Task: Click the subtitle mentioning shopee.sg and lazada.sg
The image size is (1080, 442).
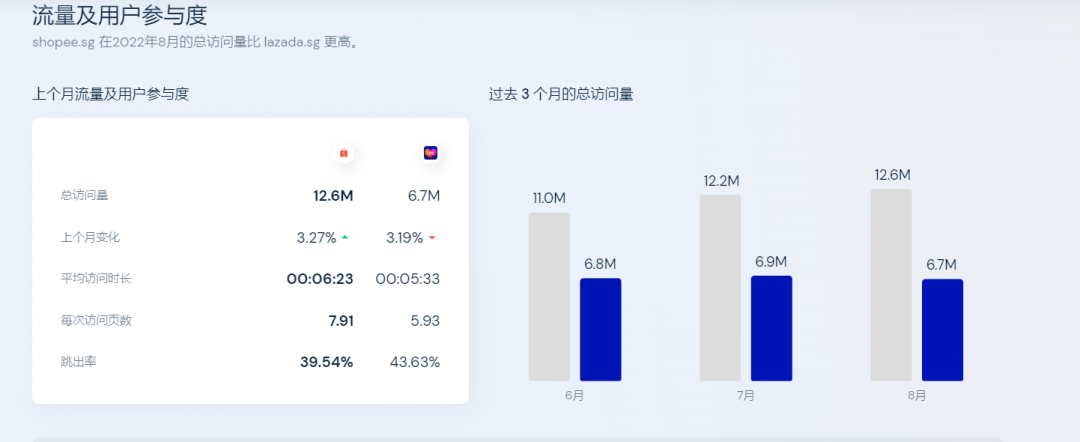Action: (x=194, y=42)
